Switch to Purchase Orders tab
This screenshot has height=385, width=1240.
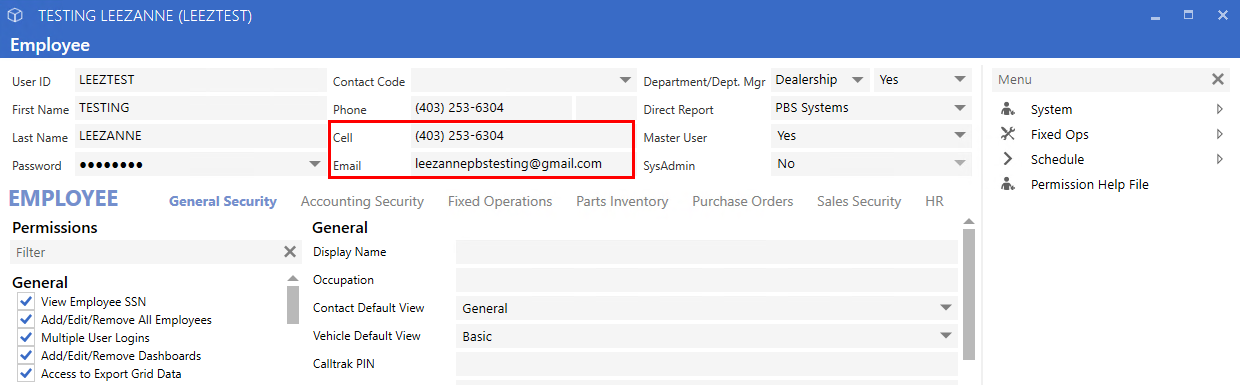743,201
